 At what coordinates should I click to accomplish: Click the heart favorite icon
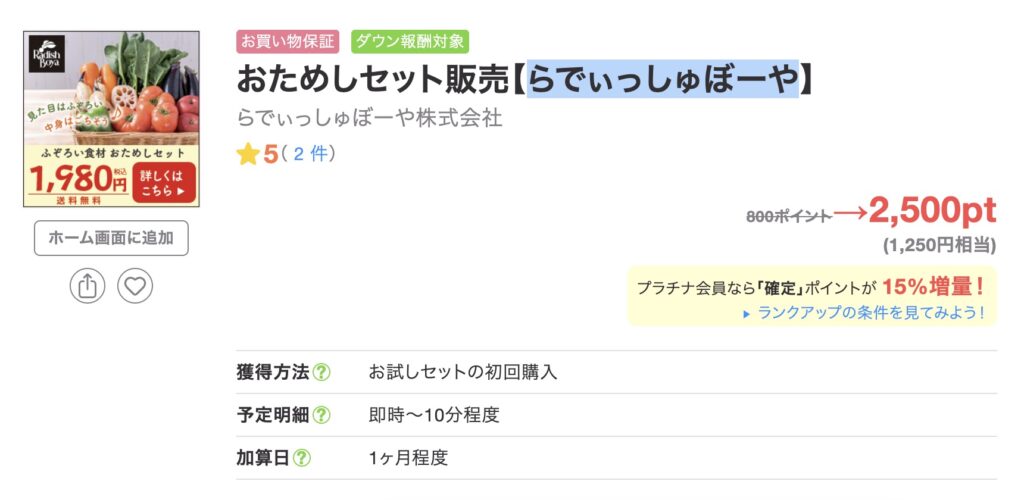click(135, 286)
